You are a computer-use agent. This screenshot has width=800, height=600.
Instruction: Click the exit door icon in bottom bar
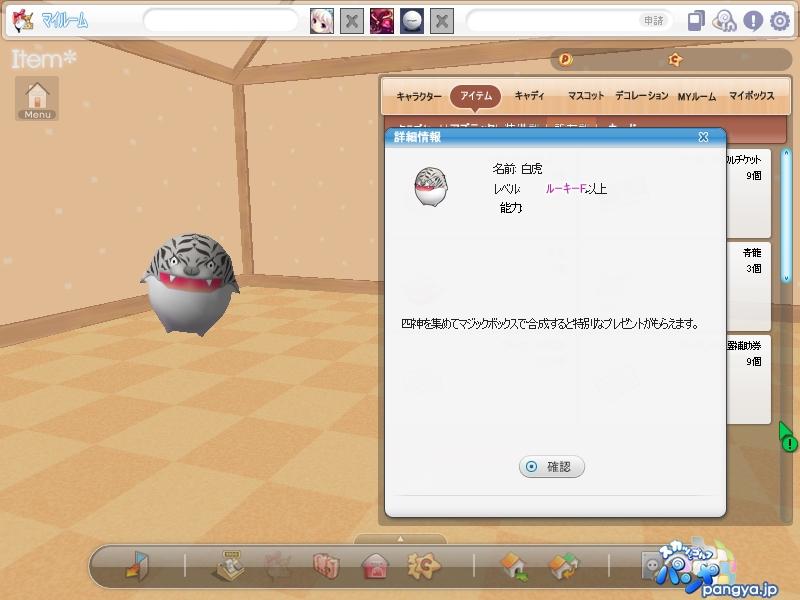tap(137, 566)
